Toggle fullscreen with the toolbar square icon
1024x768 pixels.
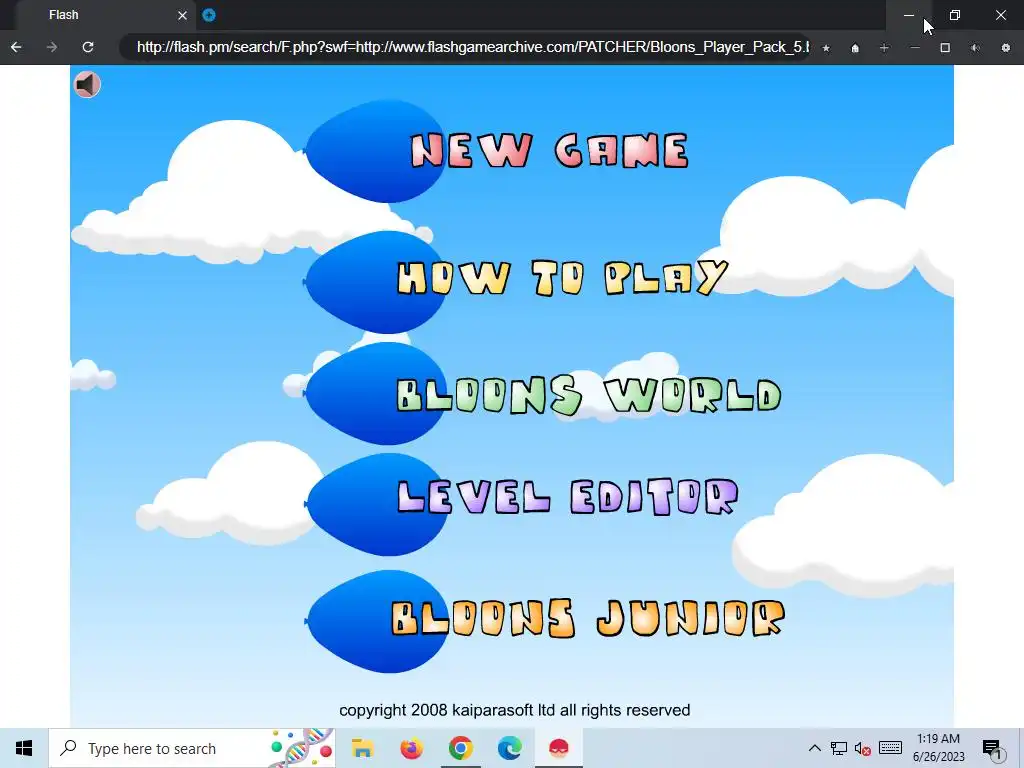[x=945, y=48]
